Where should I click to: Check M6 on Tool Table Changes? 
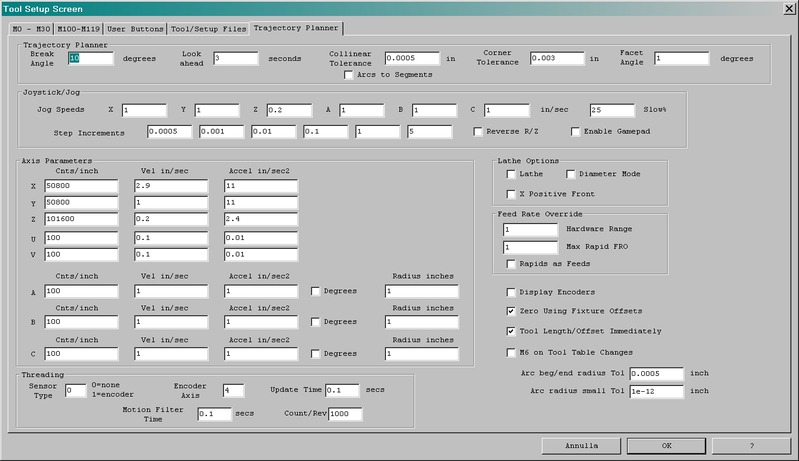click(x=511, y=352)
